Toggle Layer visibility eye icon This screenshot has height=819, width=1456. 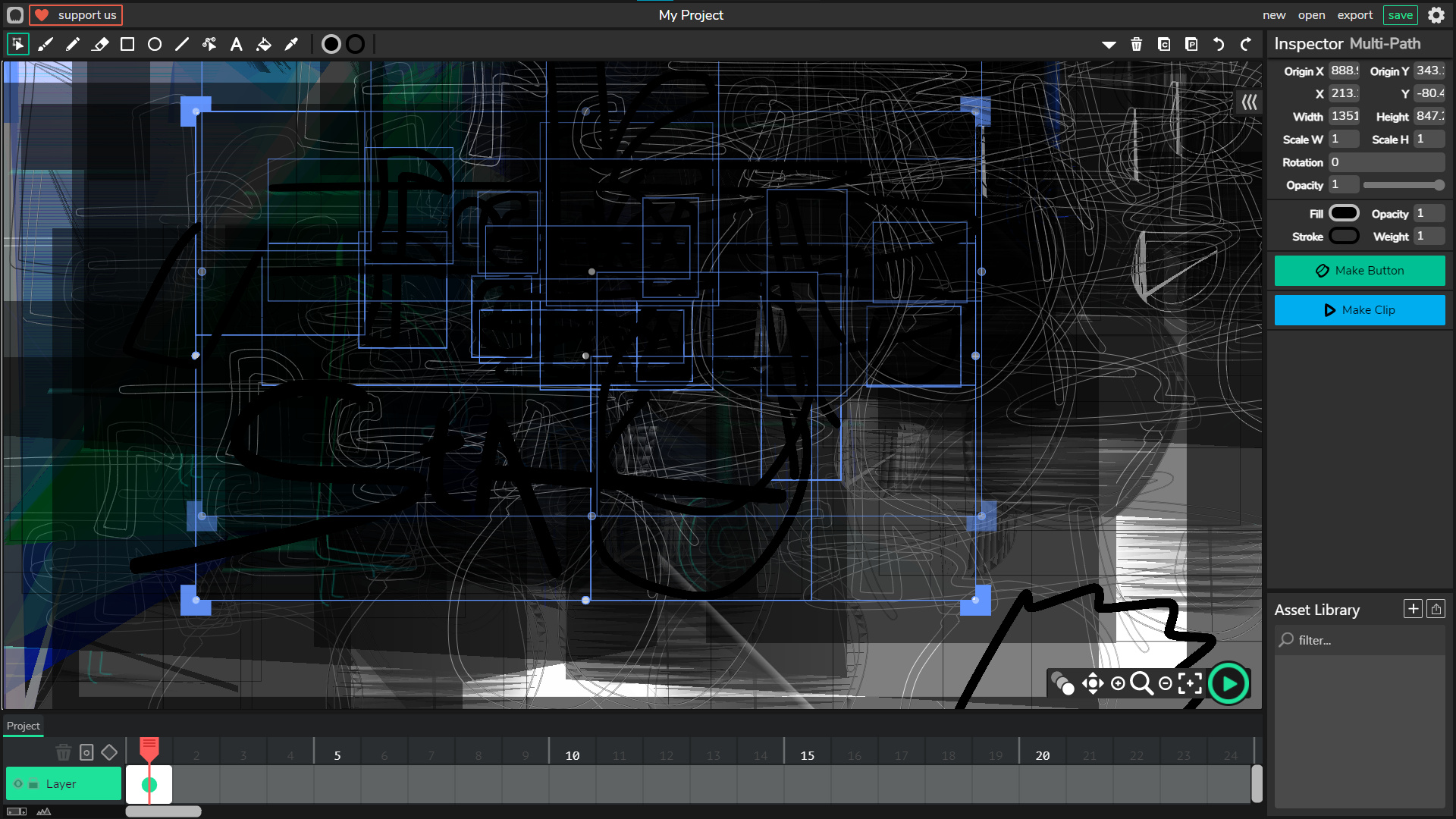[18, 784]
